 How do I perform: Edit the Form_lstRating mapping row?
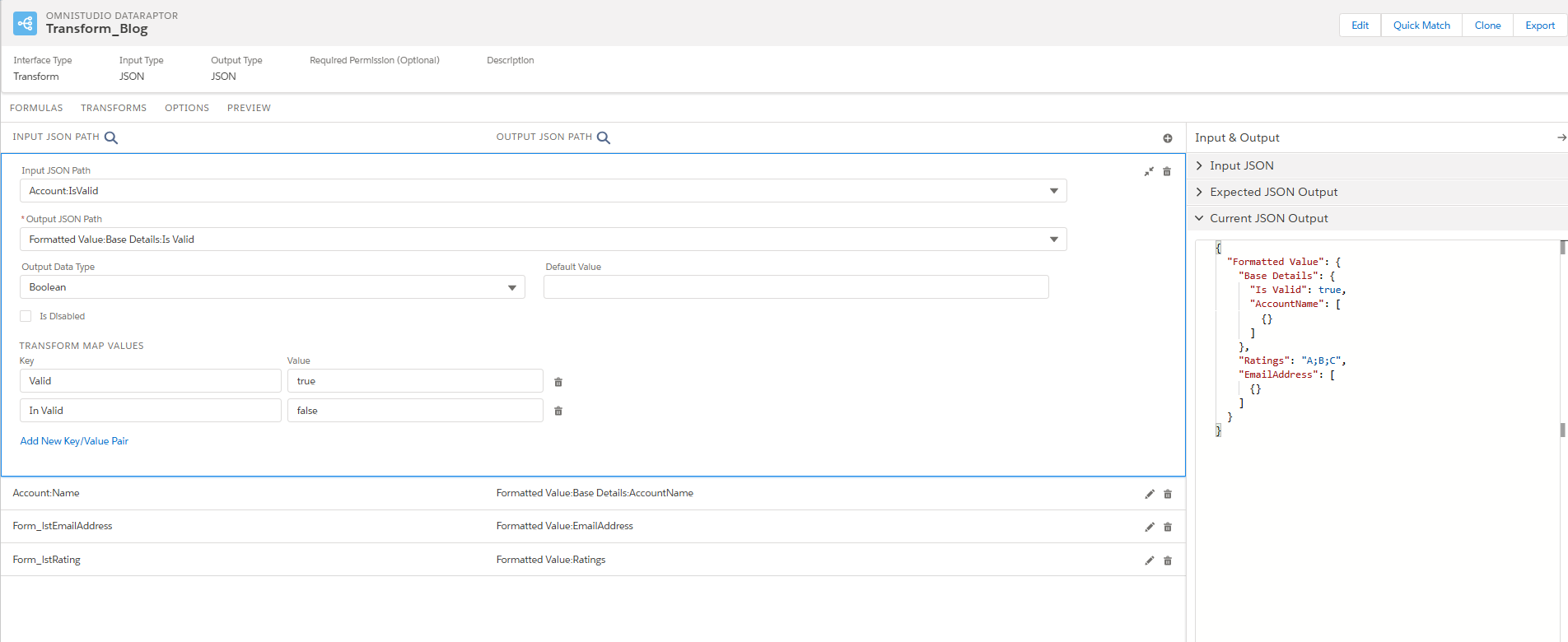(x=1150, y=561)
